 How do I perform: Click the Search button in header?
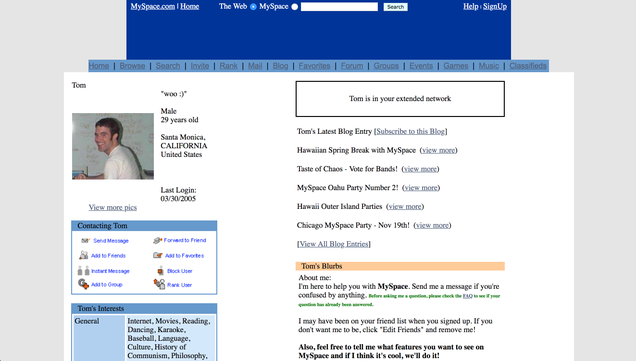(395, 7)
